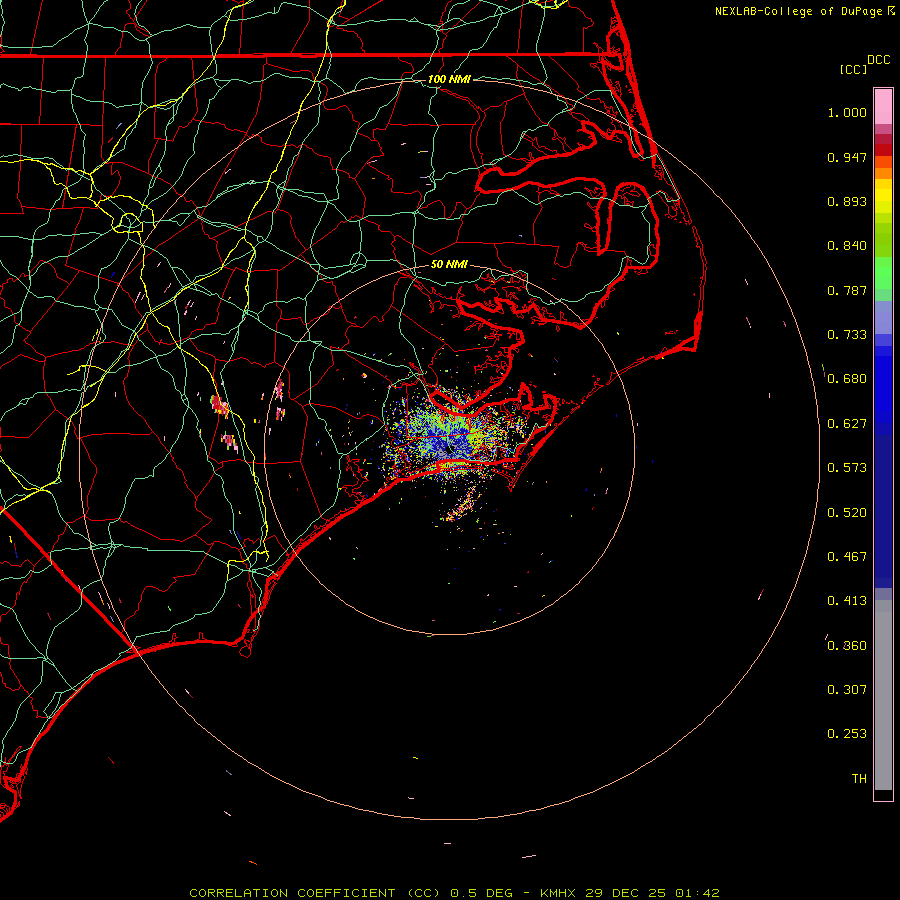
Task: Click the dense radar return cluster near the KMHX site
Action: pos(453,439)
